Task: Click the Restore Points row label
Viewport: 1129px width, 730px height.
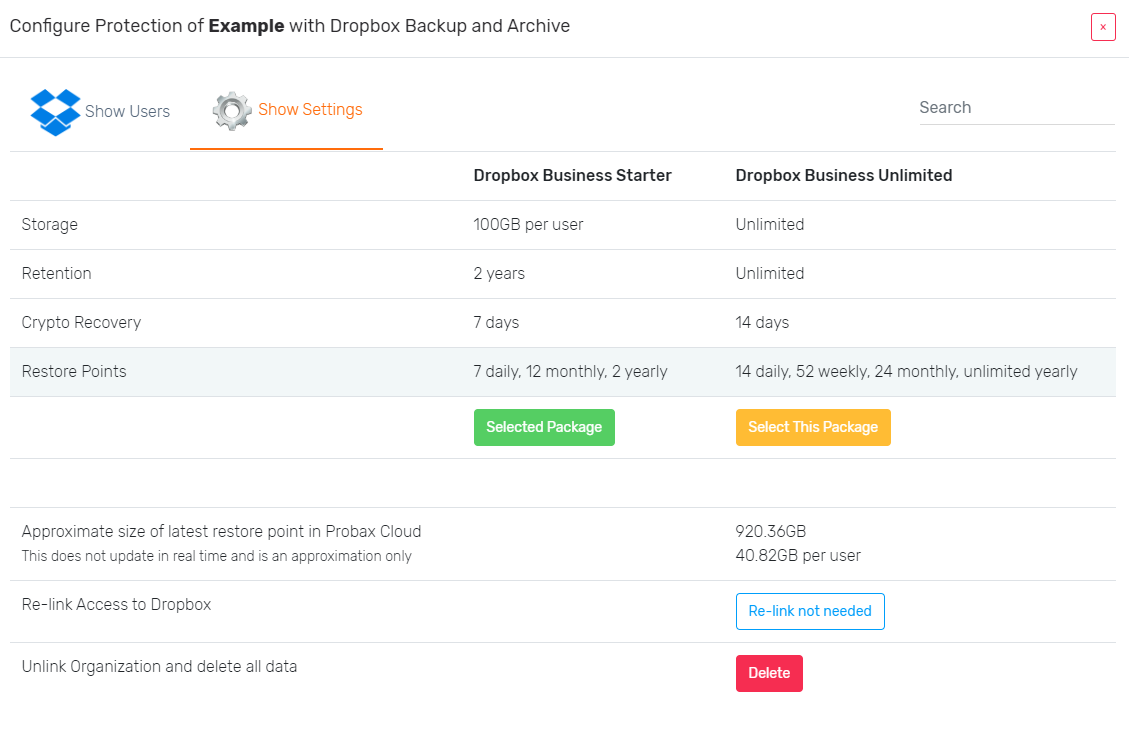Action: pos(74,371)
